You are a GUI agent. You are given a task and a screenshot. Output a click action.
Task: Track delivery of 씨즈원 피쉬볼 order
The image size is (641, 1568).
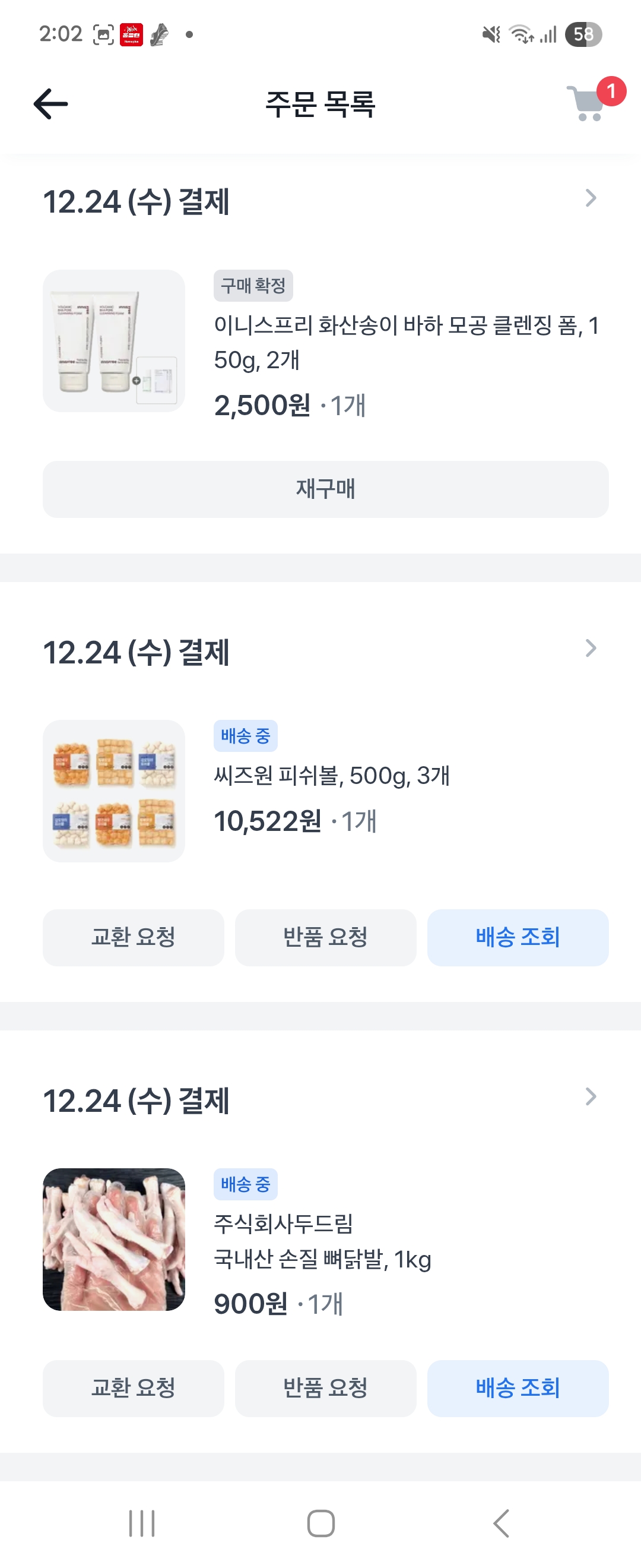(x=518, y=937)
